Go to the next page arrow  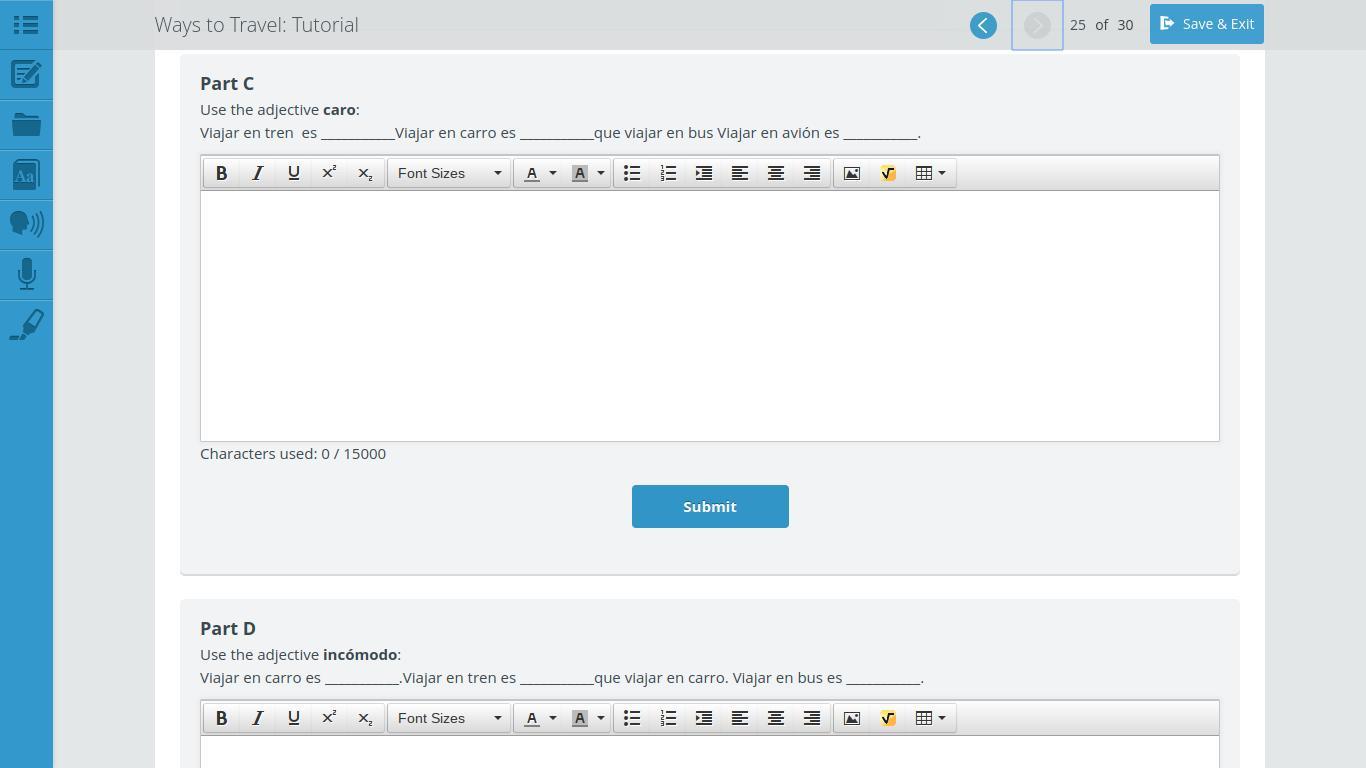[1037, 25]
